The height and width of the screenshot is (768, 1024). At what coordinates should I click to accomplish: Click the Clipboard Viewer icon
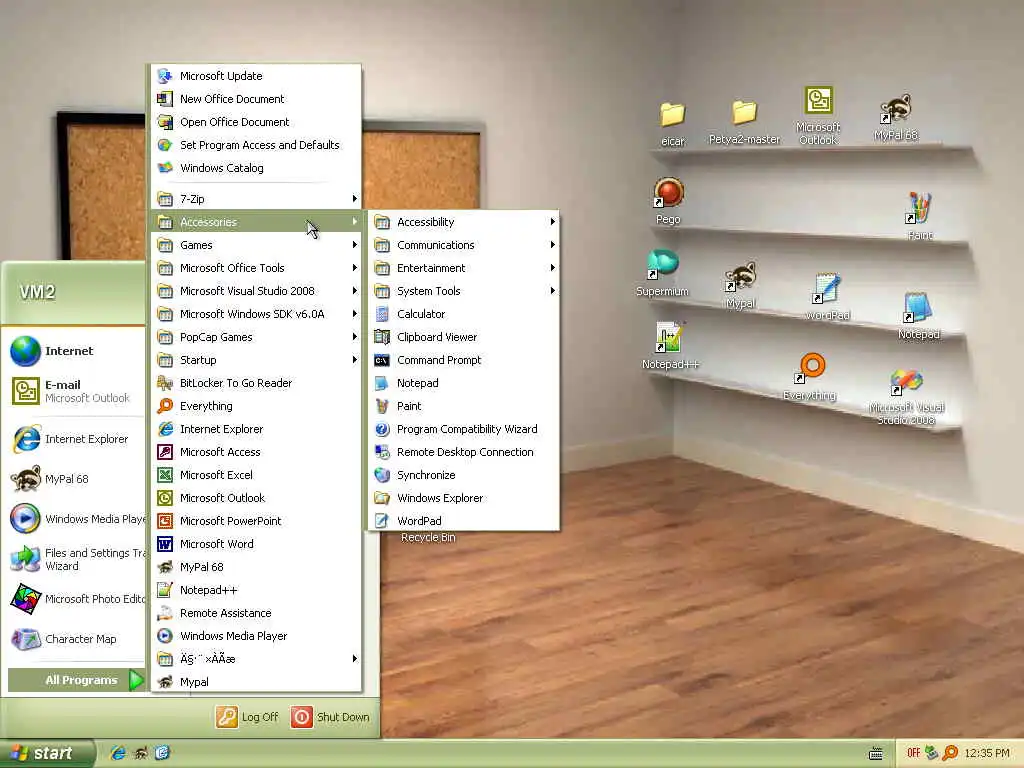382,337
